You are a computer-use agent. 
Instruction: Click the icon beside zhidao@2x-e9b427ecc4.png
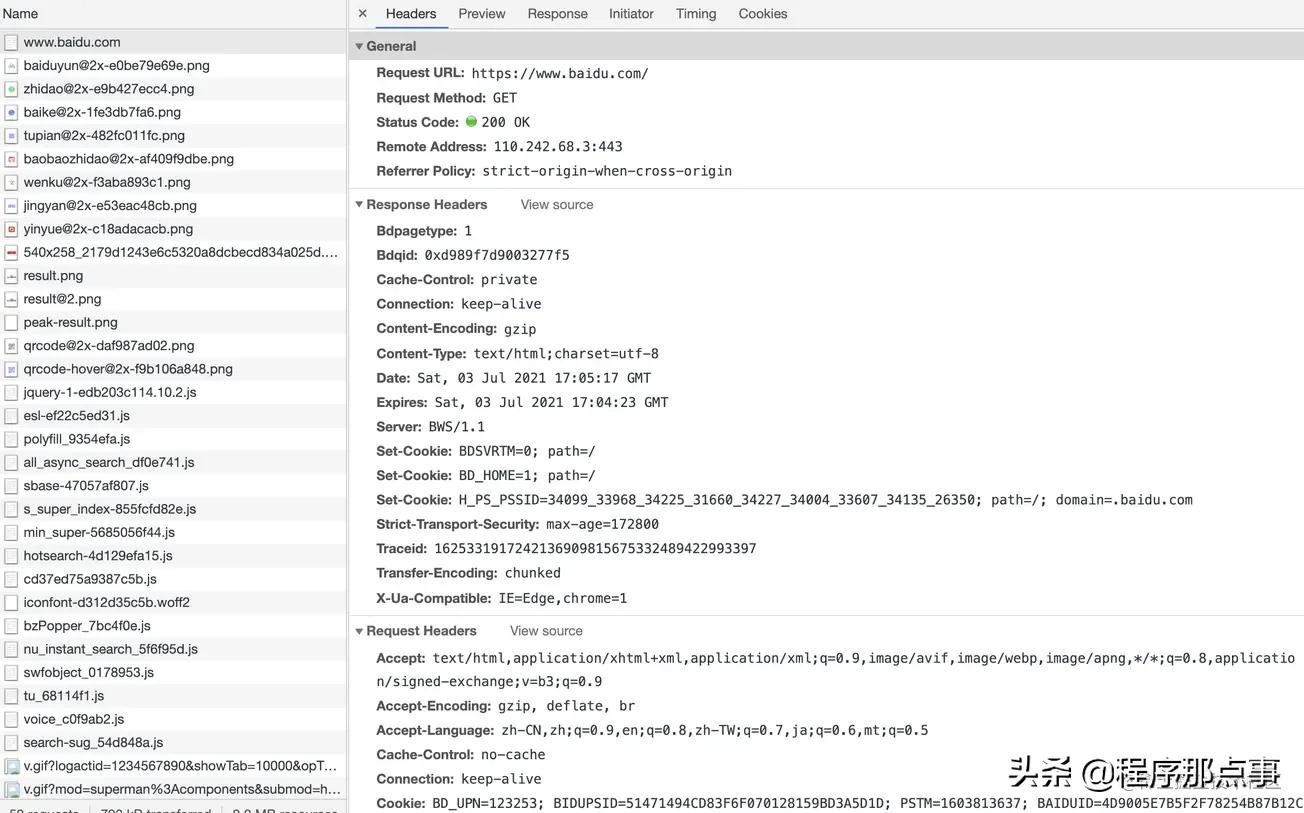[x=11, y=88]
